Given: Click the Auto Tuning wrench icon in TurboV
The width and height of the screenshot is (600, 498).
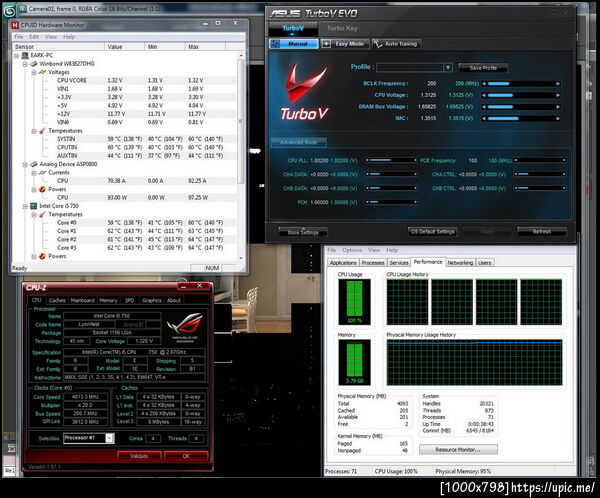Looking at the screenshot, I should pyautogui.click(x=378, y=44).
